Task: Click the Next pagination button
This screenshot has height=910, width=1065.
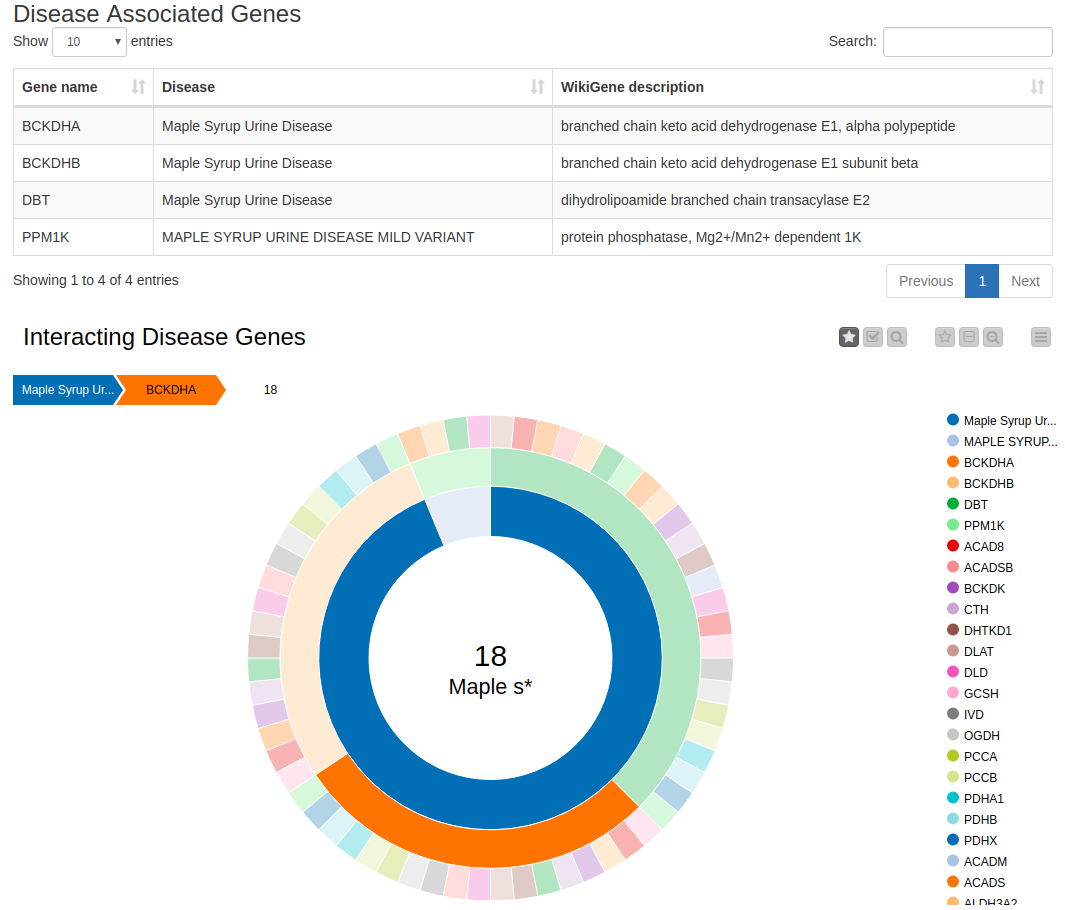Action: (1026, 281)
